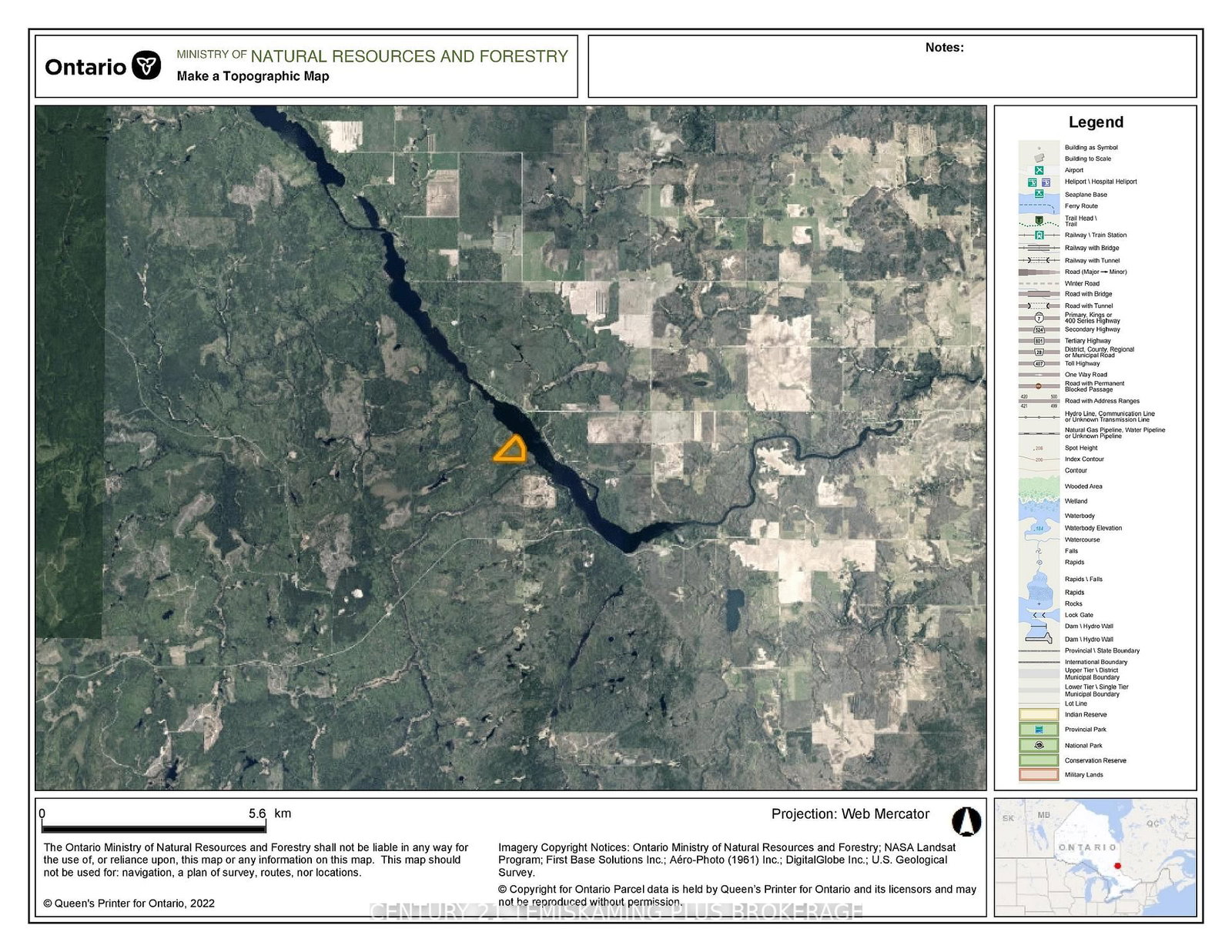Viewport: 1232px width, 952px height.
Task: Click the Road with Permanent Blocked Passage symbol
Action: 1039,386
